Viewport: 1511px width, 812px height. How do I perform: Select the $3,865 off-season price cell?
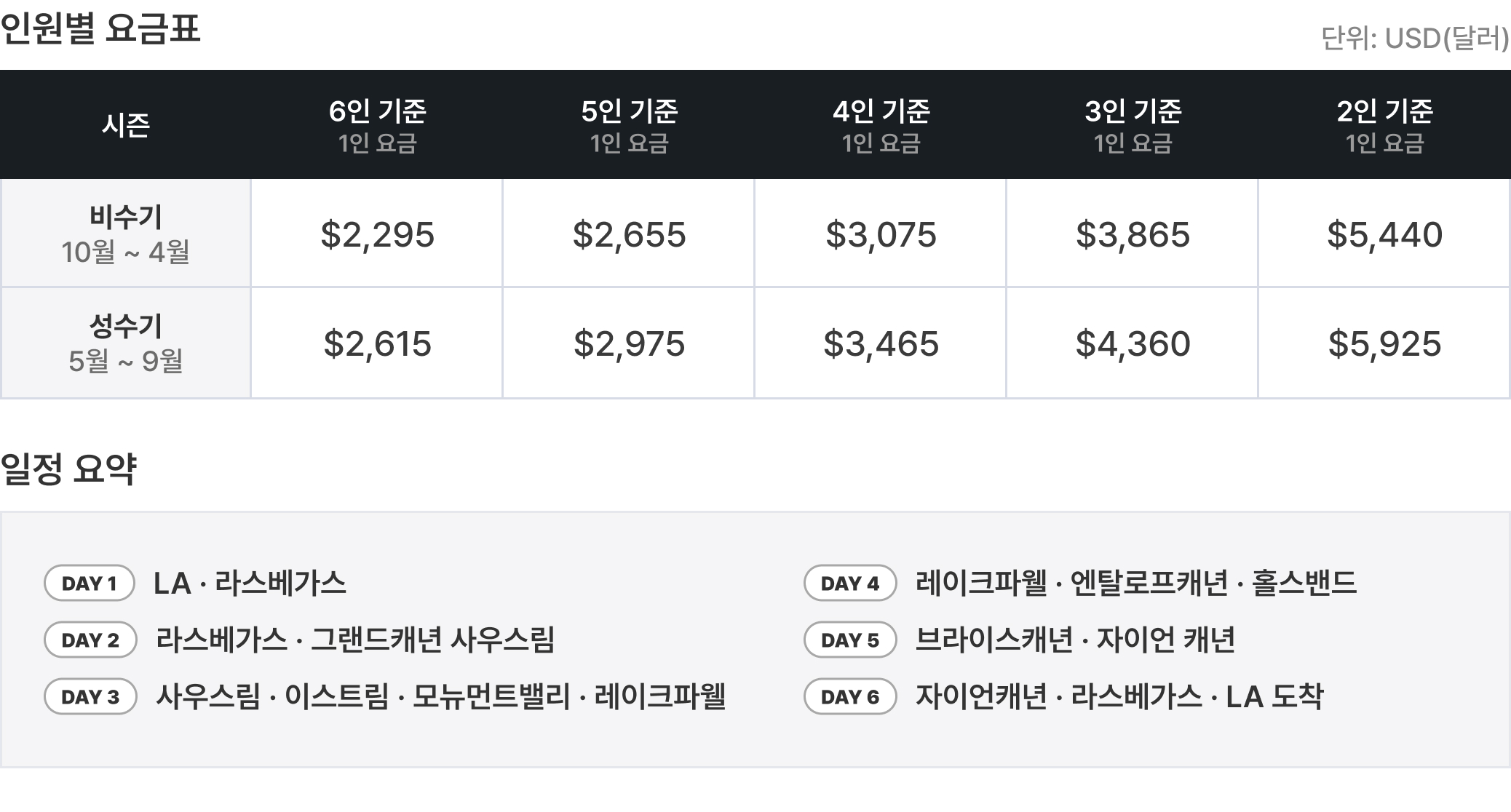tap(1133, 234)
